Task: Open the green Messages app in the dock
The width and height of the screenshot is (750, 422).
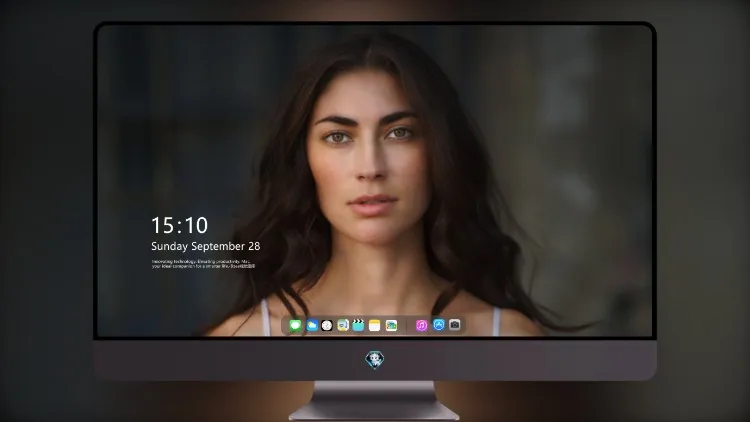Action: tap(295, 325)
